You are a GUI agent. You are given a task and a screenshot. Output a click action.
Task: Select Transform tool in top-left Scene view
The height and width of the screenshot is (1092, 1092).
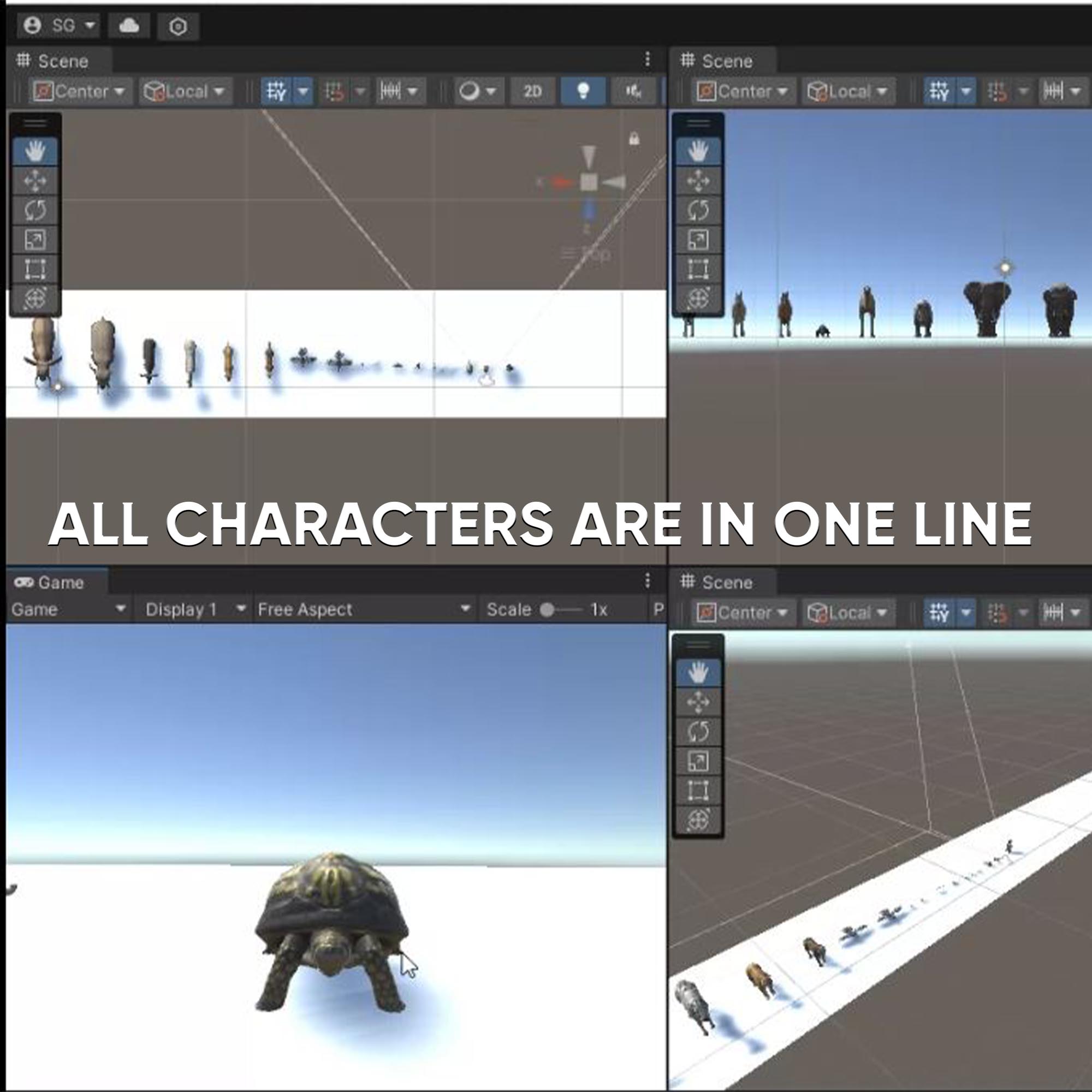[35, 298]
